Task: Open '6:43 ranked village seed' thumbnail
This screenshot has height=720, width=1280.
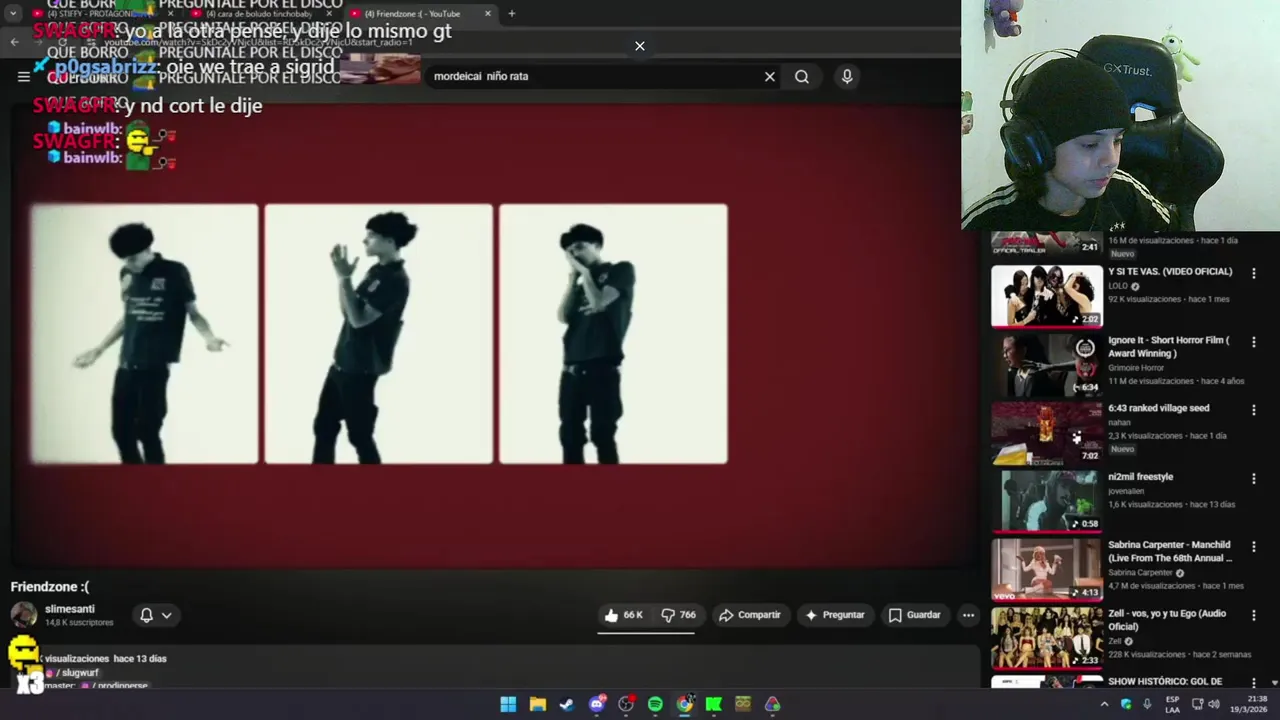Action: pos(1046,433)
